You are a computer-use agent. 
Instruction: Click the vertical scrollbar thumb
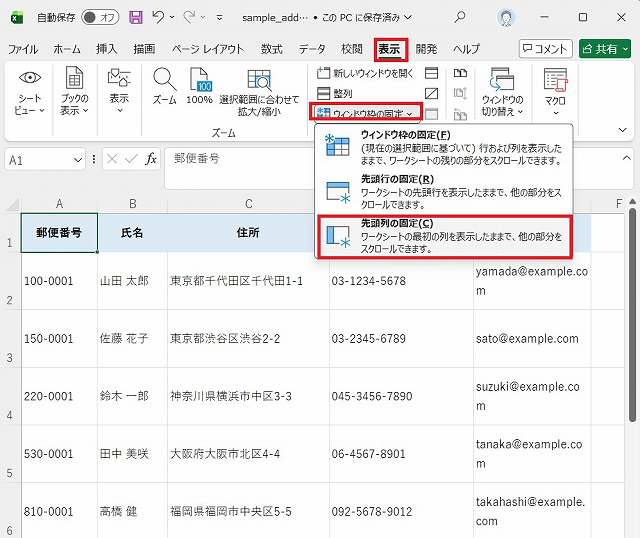[632, 315]
